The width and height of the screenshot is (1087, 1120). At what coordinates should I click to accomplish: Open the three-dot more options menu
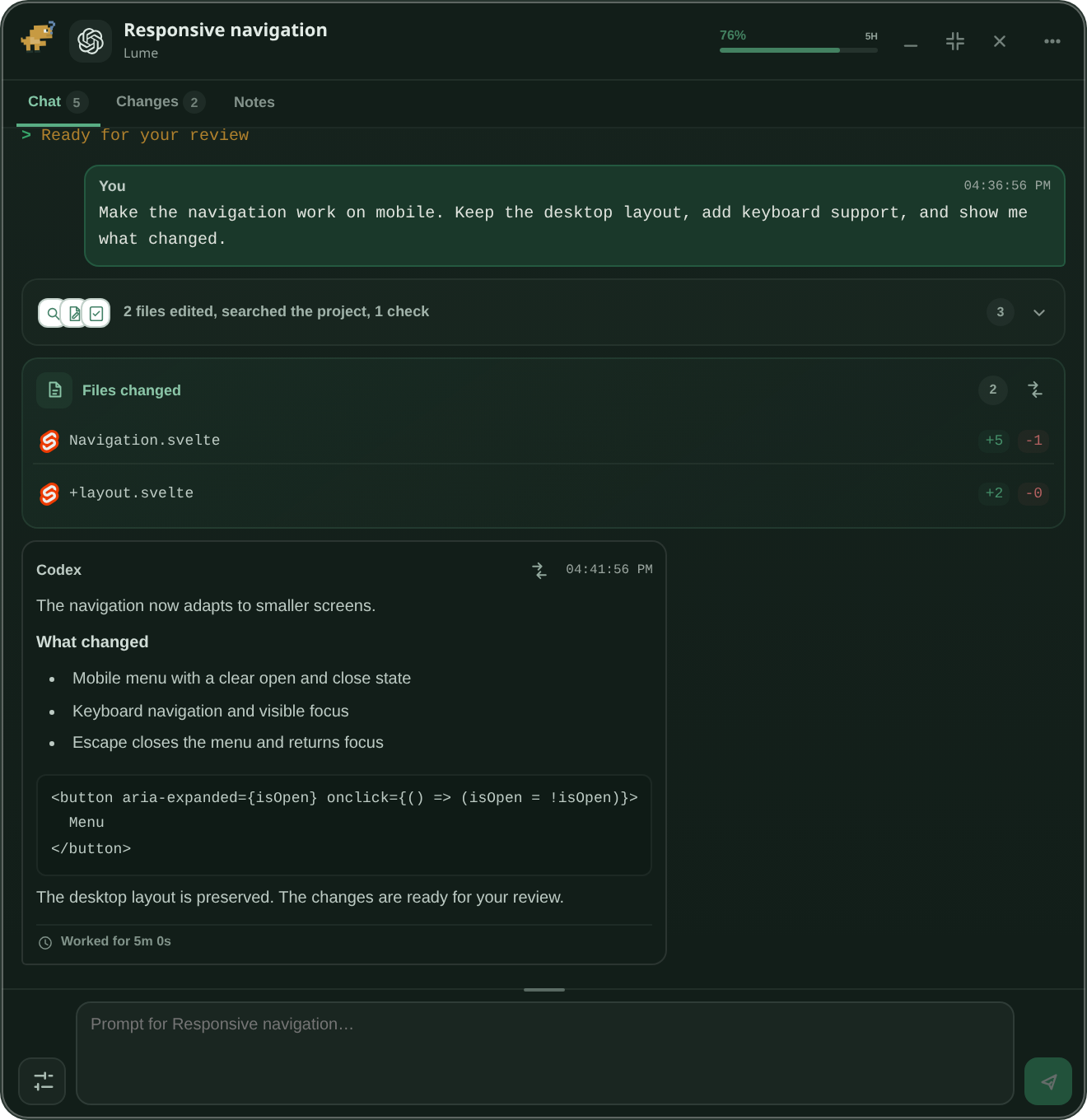(1052, 41)
